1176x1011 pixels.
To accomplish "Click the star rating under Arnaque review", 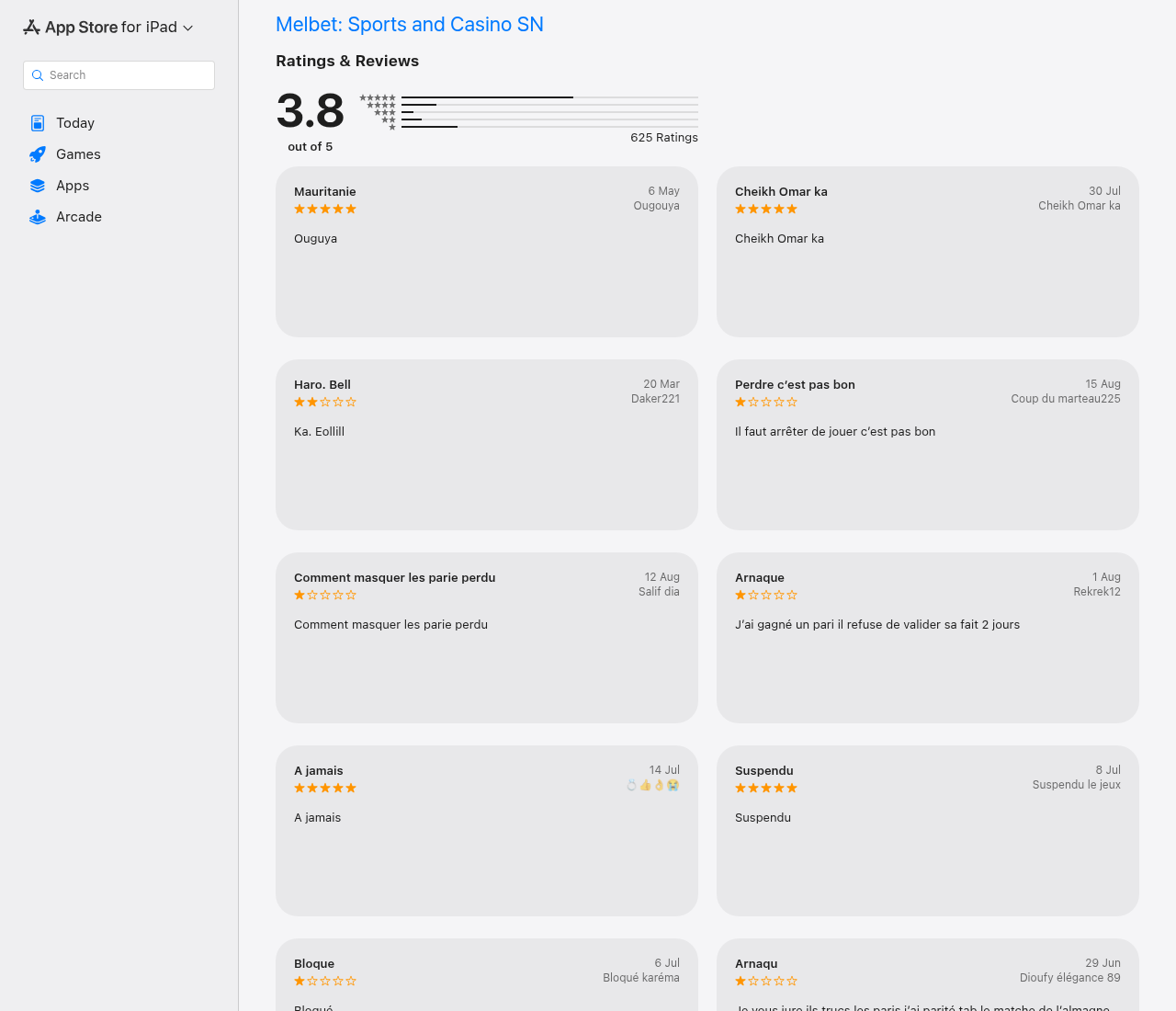I will [766, 596].
